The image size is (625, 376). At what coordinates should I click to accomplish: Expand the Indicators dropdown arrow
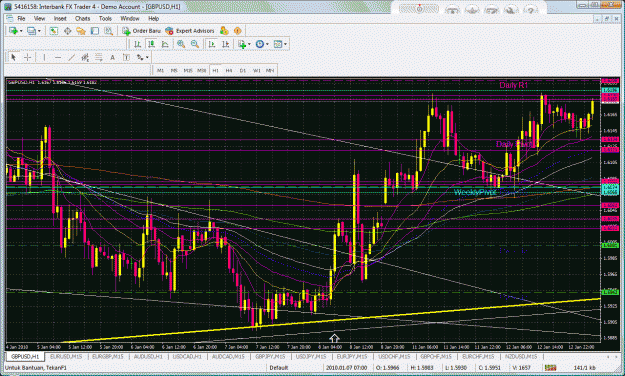[249, 44]
